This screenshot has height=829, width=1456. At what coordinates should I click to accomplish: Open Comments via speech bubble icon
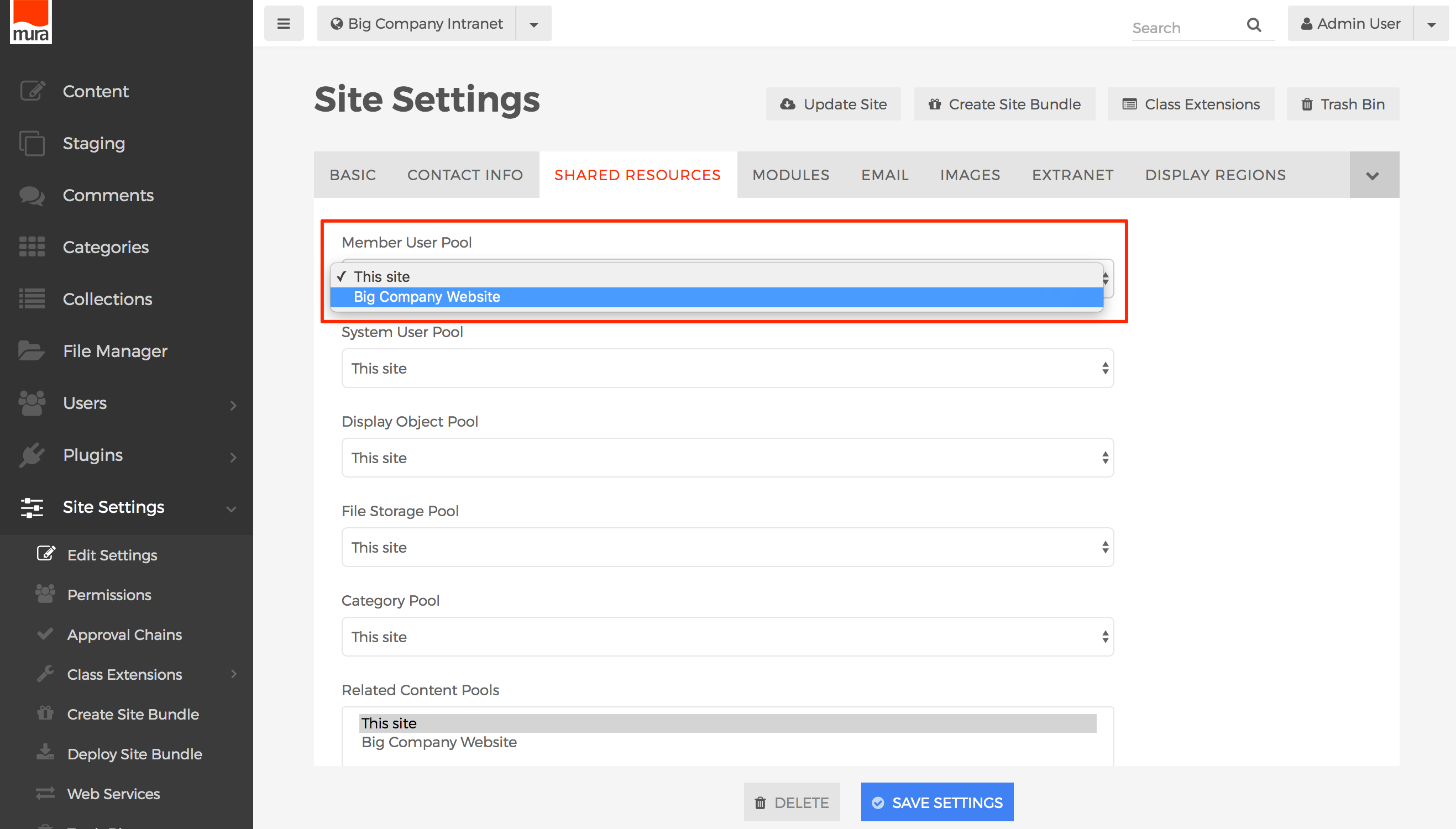coord(32,195)
